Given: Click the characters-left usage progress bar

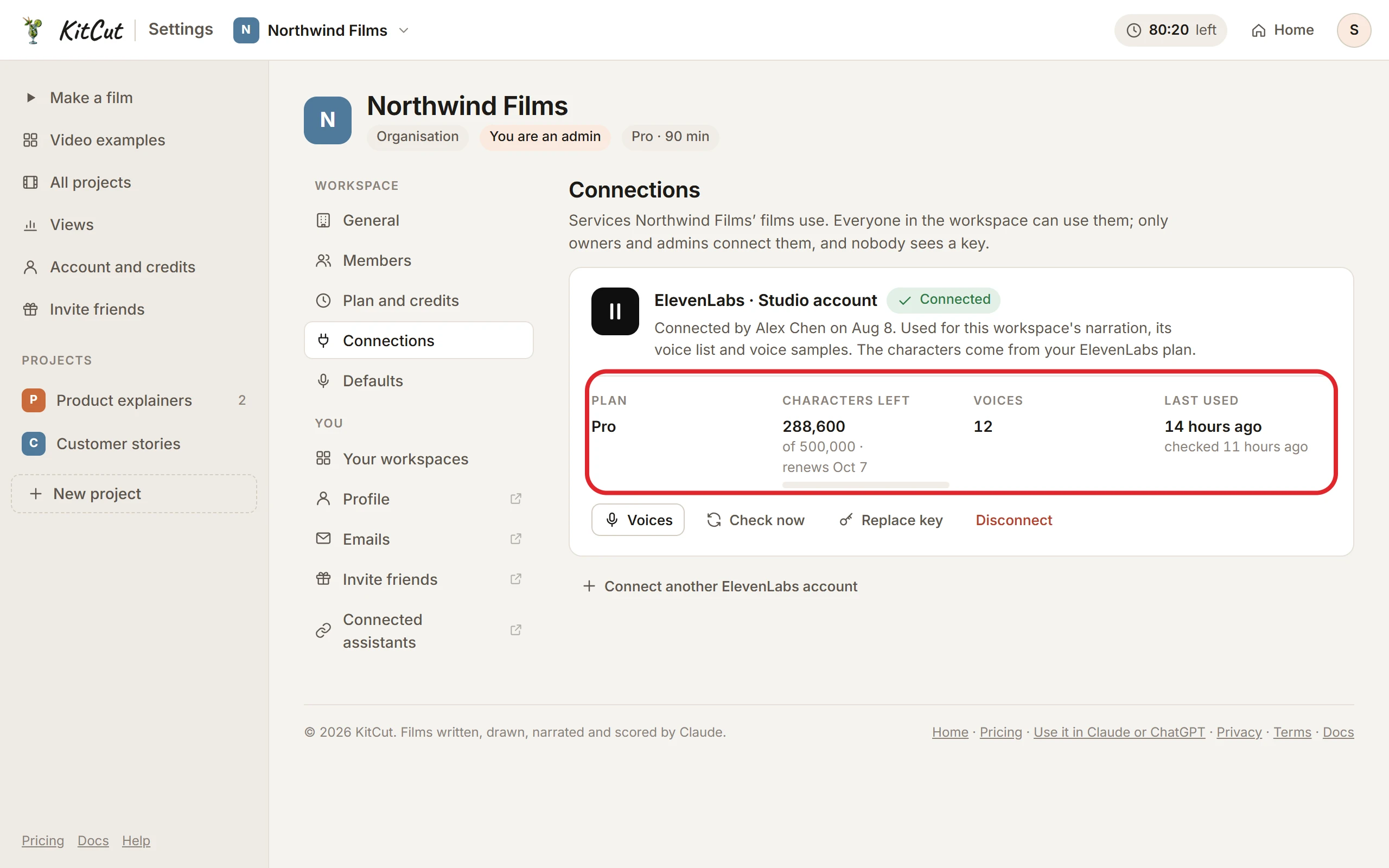Looking at the screenshot, I should [865, 485].
